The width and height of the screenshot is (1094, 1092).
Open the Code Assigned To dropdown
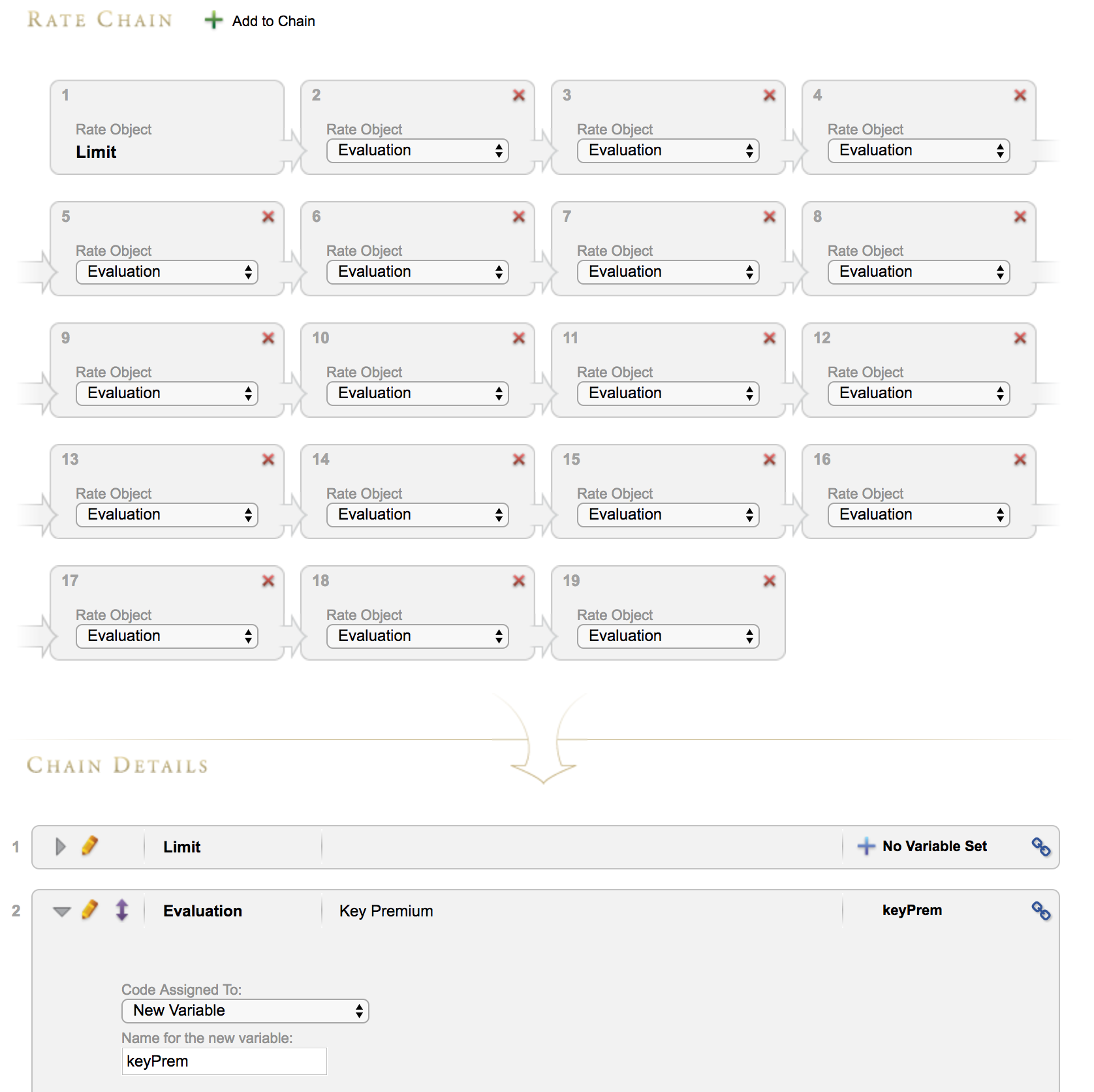click(245, 1011)
